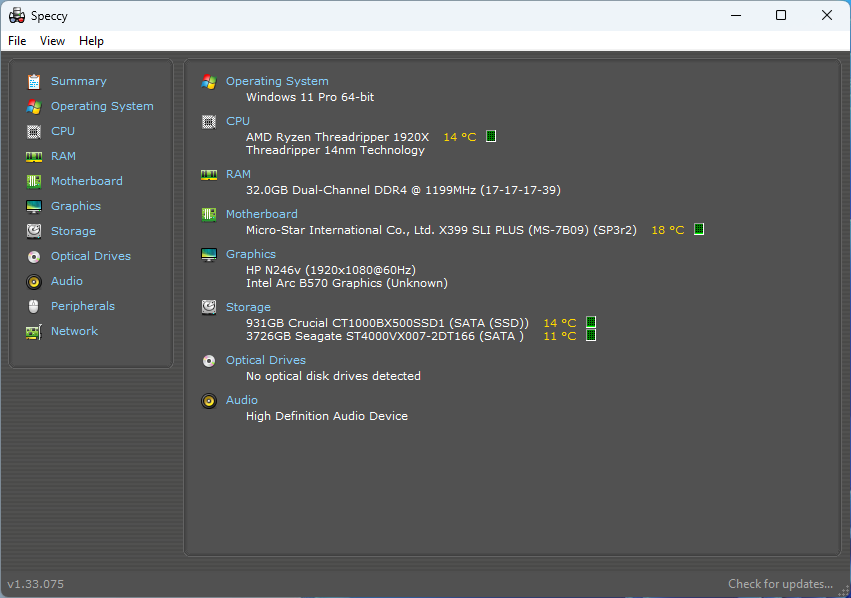Click the Operating System heading link in main panel
Screen dimensions: 851x598
click(x=277, y=81)
